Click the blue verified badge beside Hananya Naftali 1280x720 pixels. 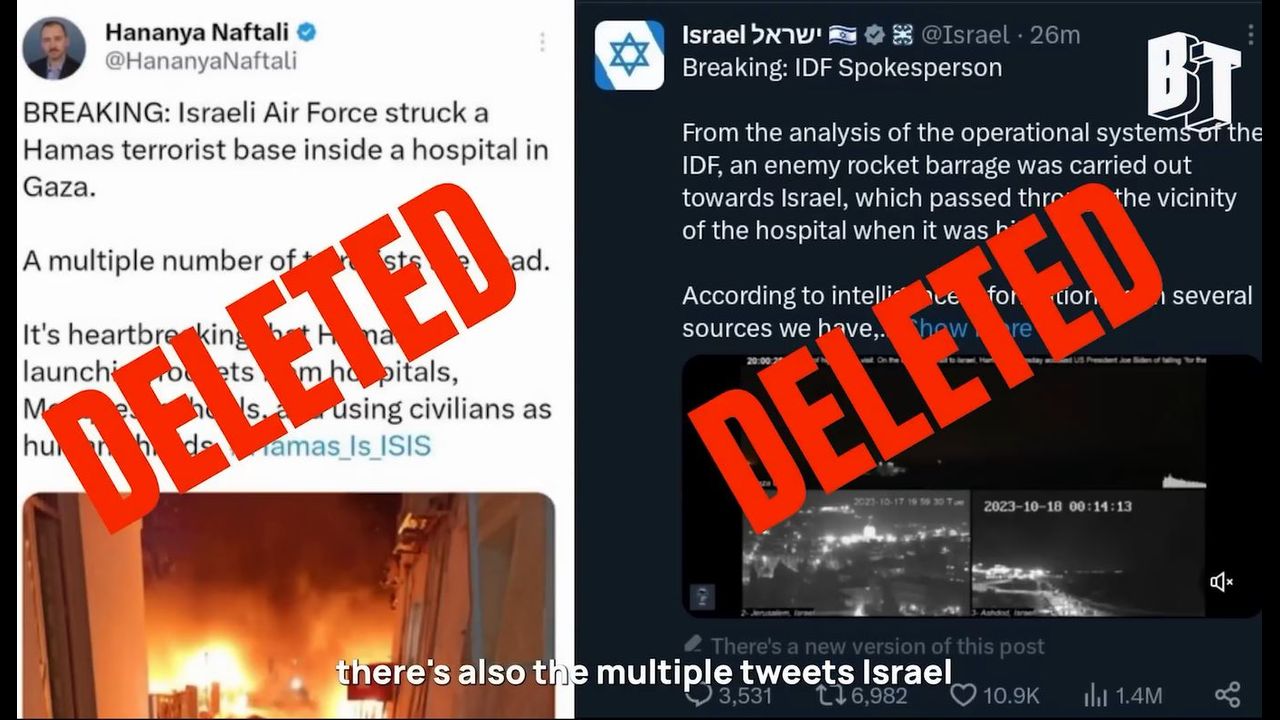click(x=307, y=32)
